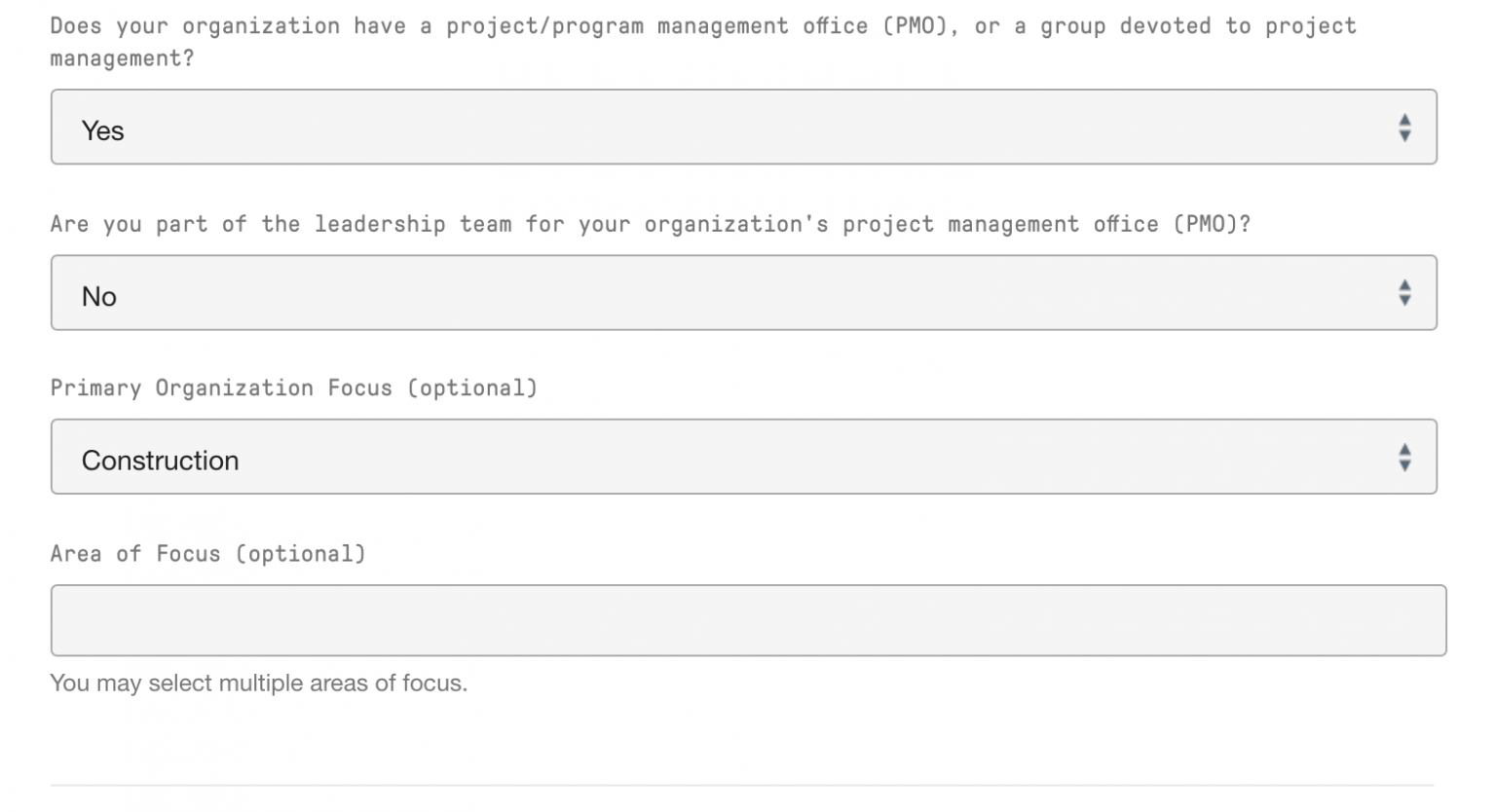Click the 'Area of Focus (optional)' label
1496x812 pixels.
pos(207,553)
